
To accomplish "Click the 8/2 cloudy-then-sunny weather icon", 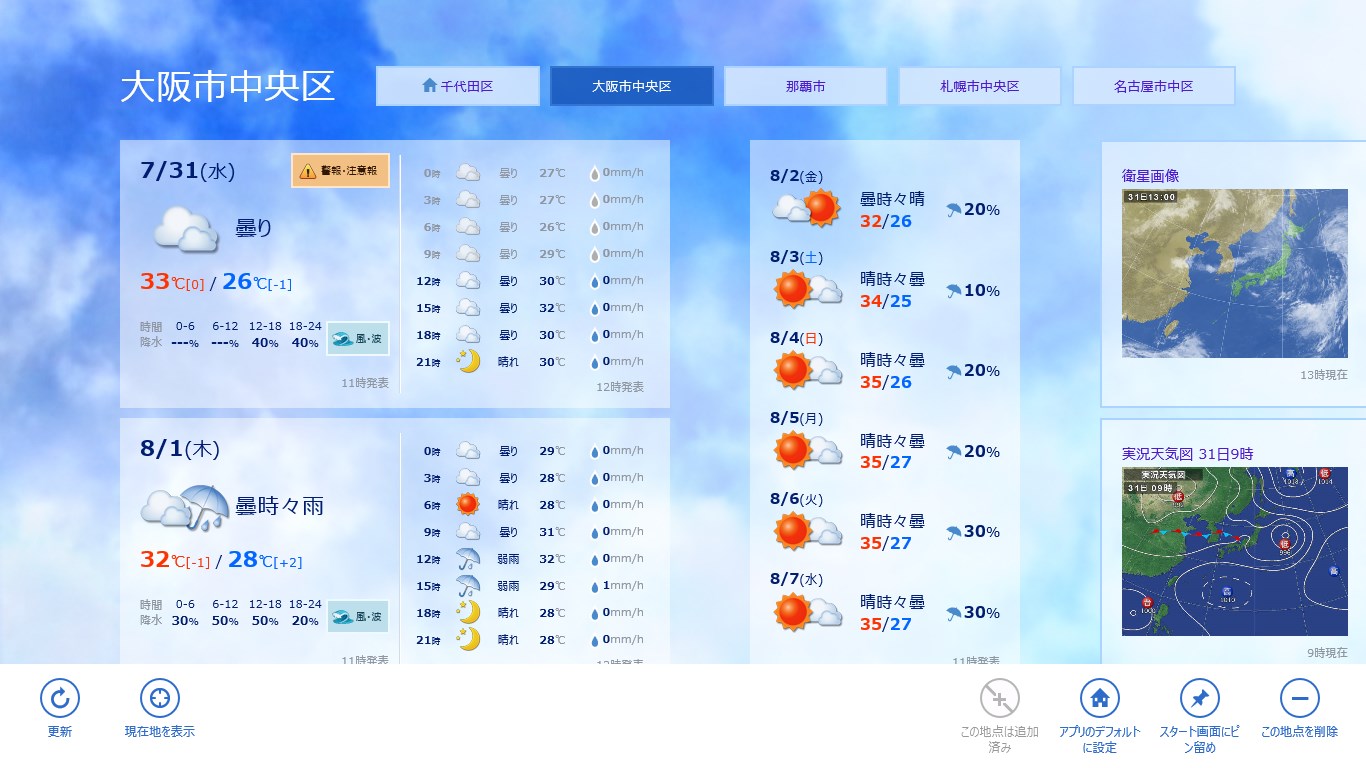I will pyautogui.click(x=805, y=208).
